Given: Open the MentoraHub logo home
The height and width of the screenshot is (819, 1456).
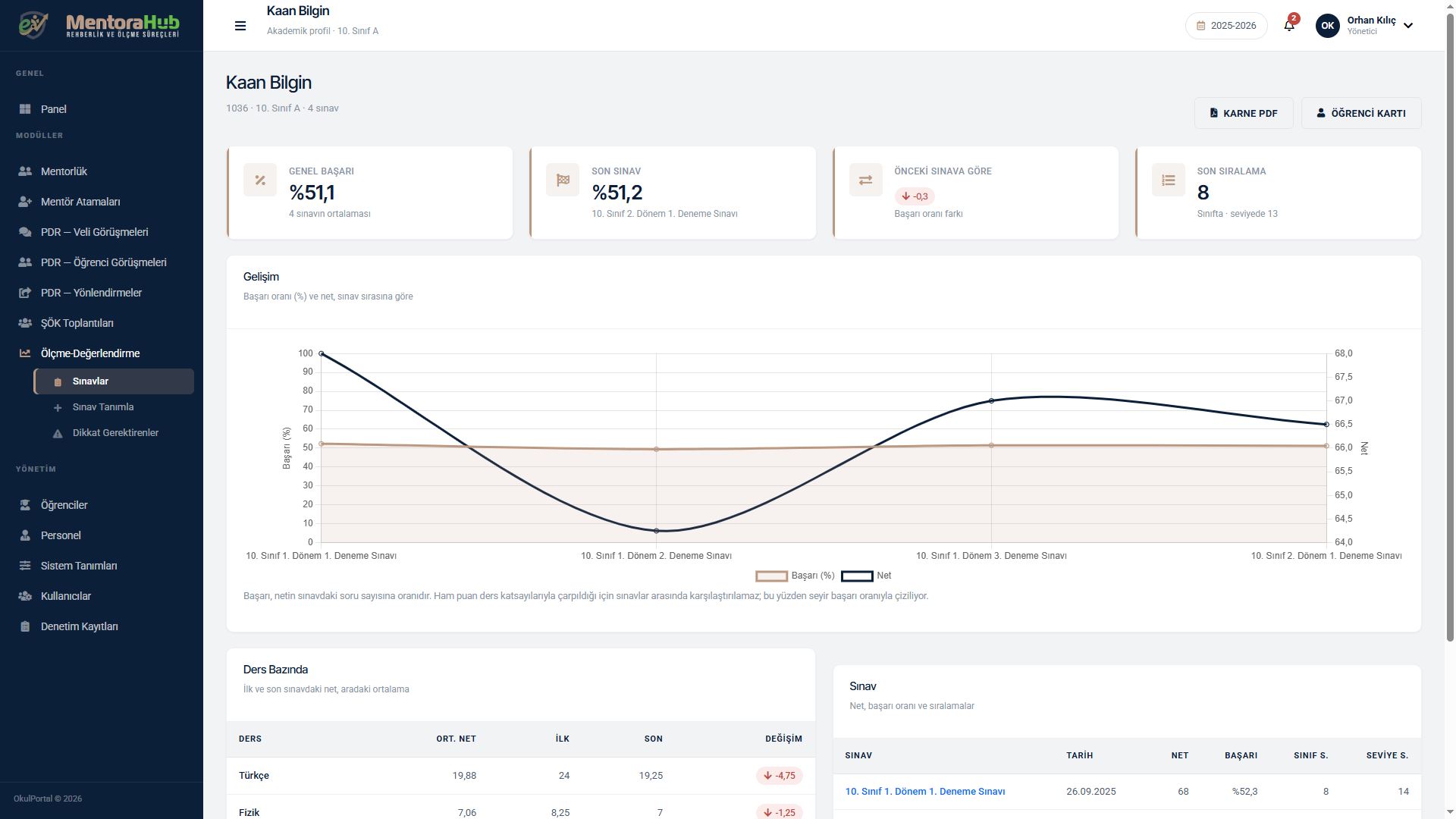Looking at the screenshot, I should pos(99,25).
